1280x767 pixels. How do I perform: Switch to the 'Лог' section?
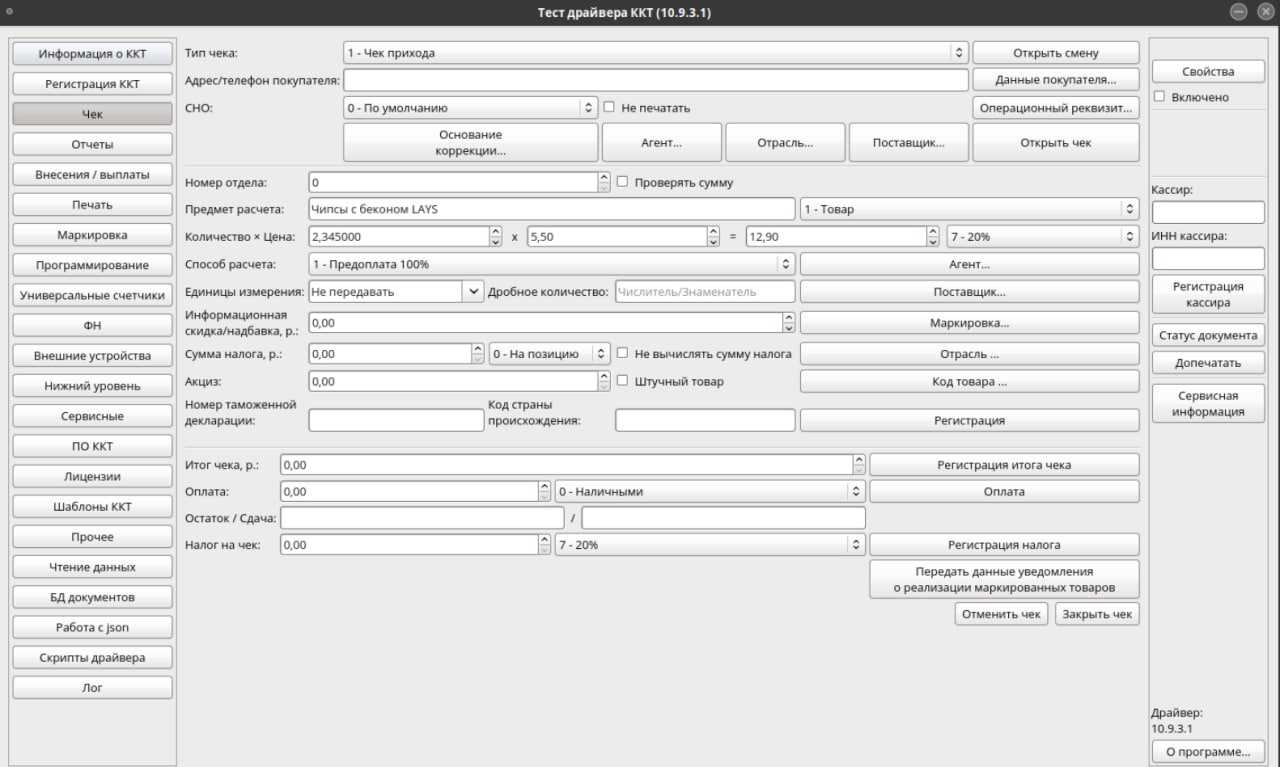click(x=92, y=688)
